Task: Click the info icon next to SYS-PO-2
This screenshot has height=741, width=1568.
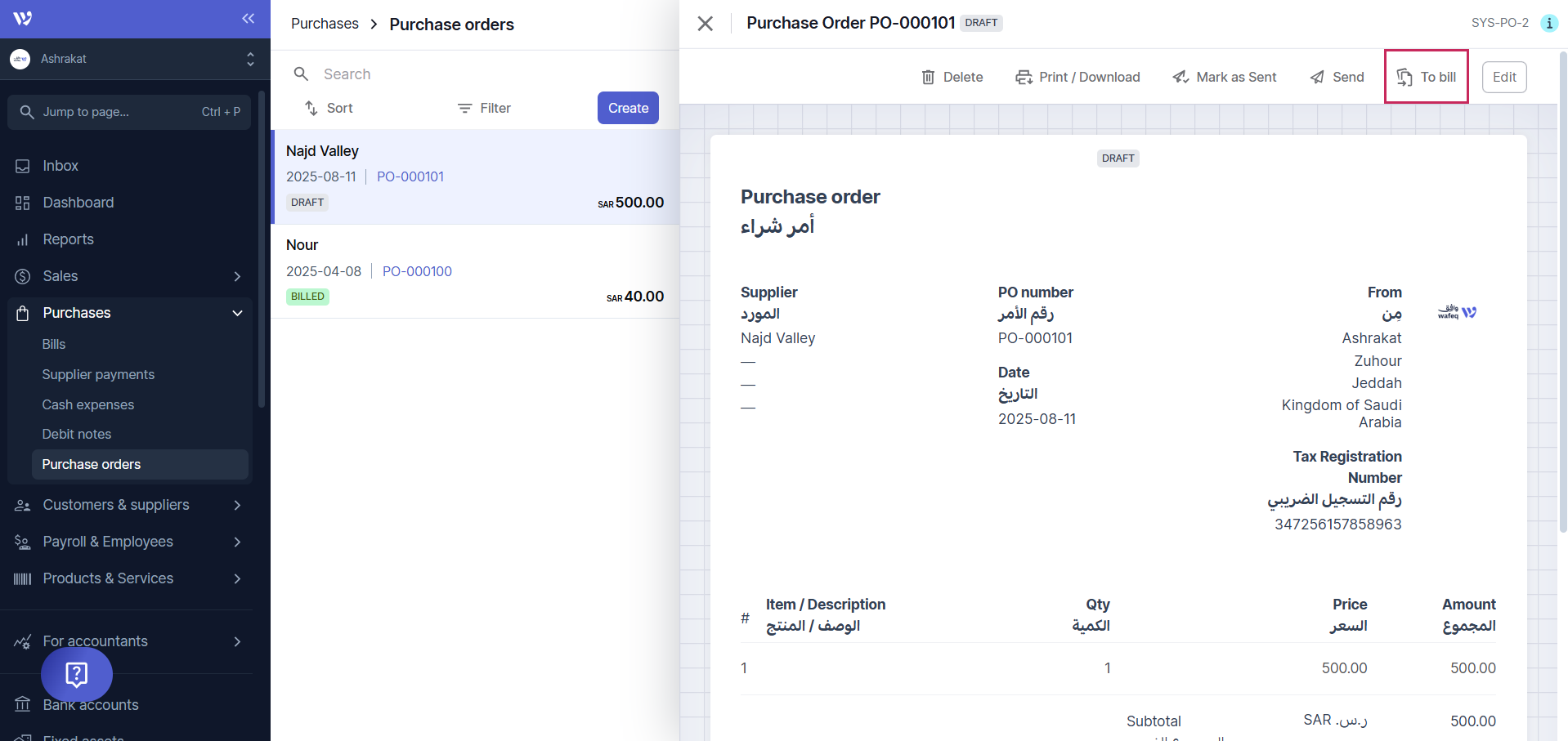Action: [1548, 23]
